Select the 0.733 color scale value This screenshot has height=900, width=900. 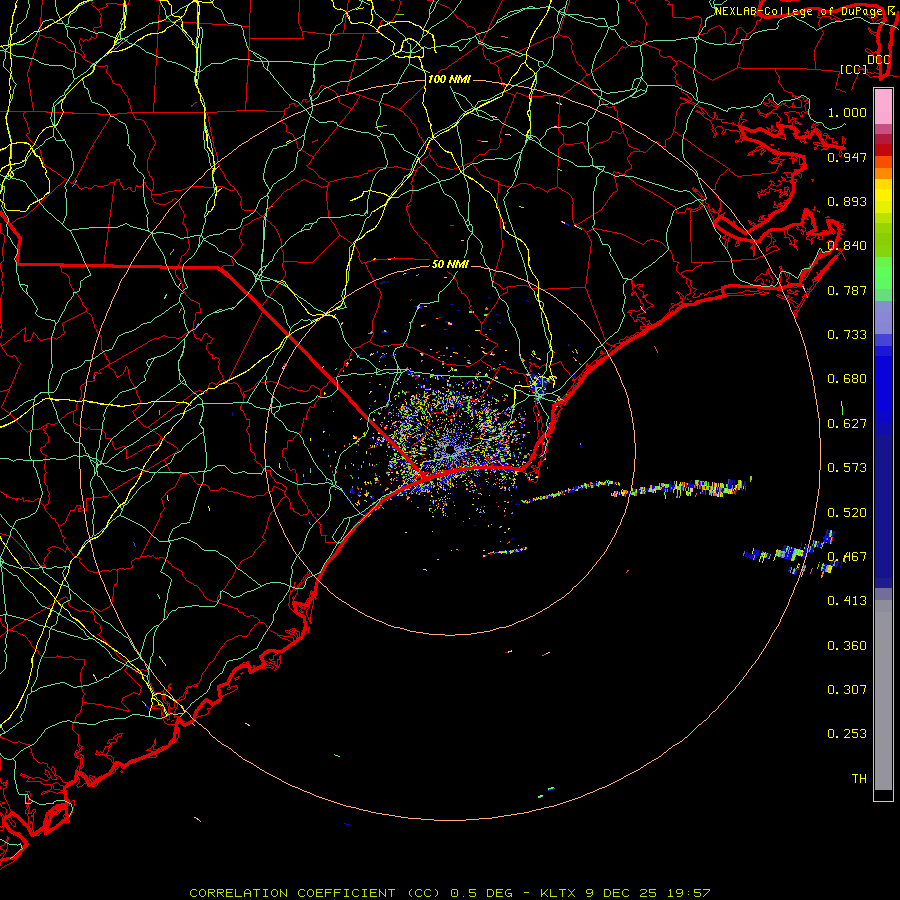tap(847, 335)
